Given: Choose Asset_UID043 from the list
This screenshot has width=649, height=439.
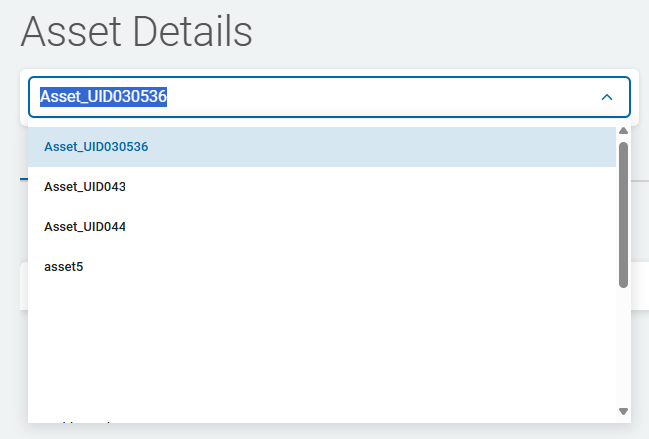Looking at the screenshot, I should [85, 187].
